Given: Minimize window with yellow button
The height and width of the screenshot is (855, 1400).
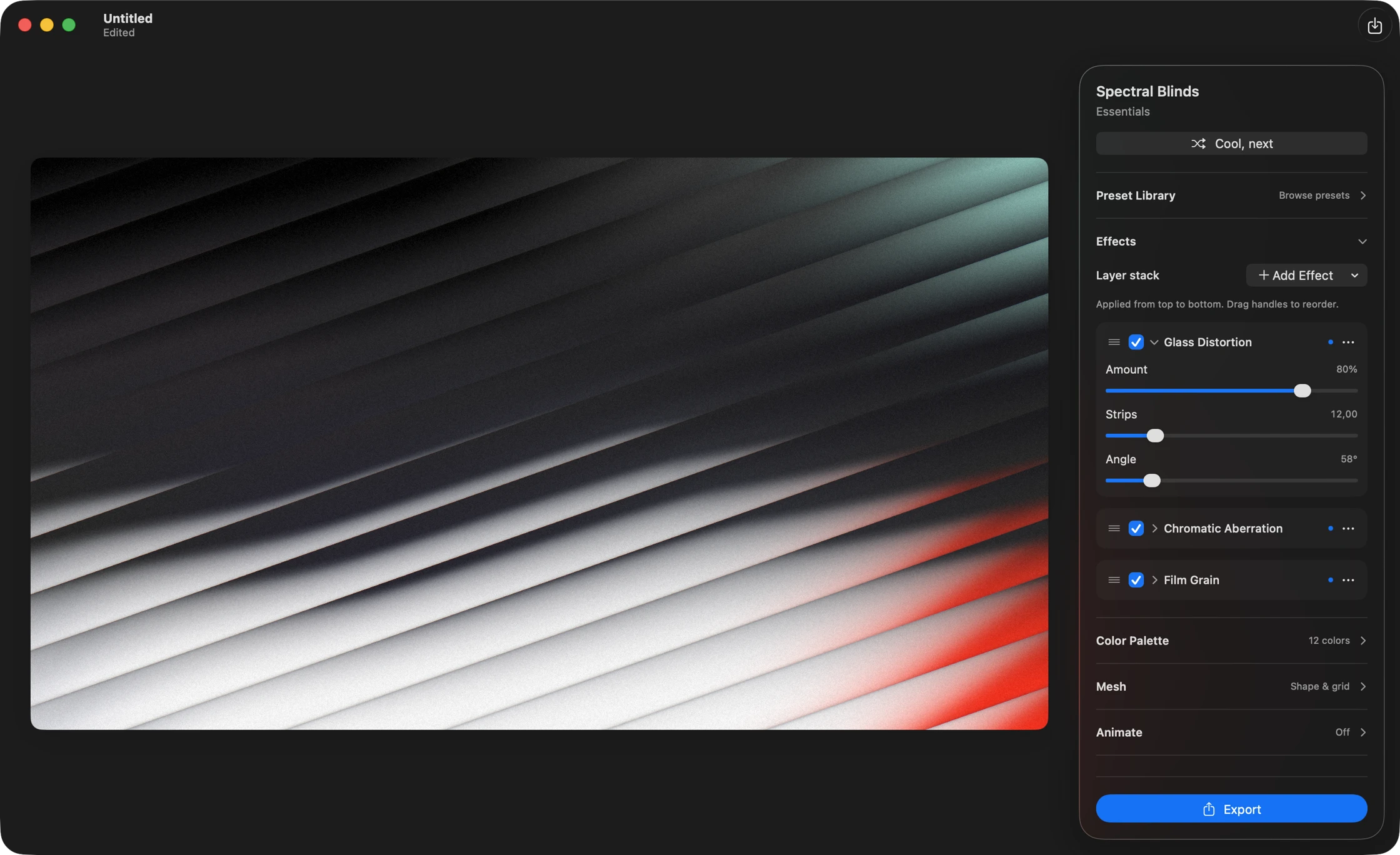Looking at the screenshot, I should [x=47, y=25].
